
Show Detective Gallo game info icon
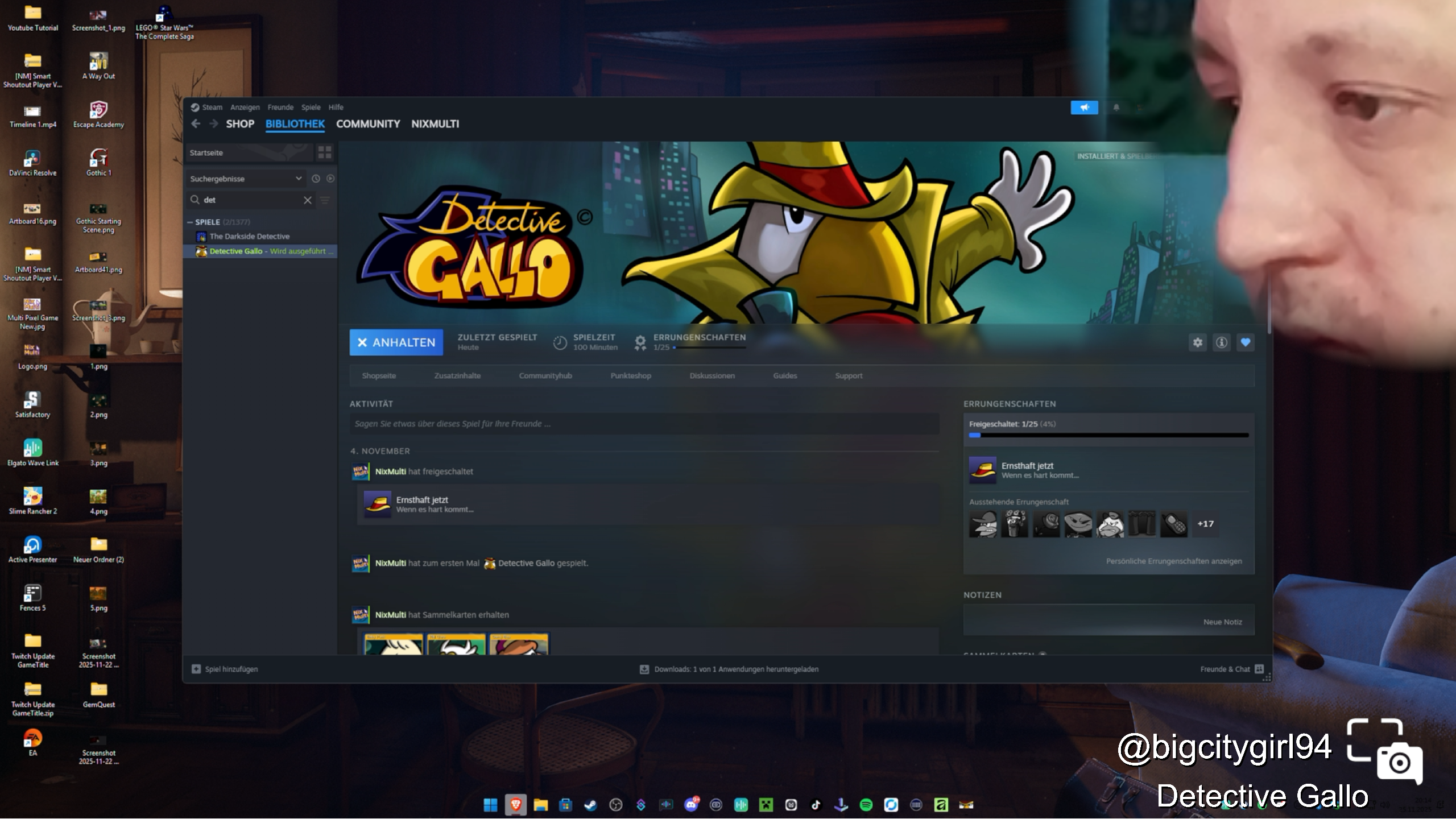(x=1222, y=342)
